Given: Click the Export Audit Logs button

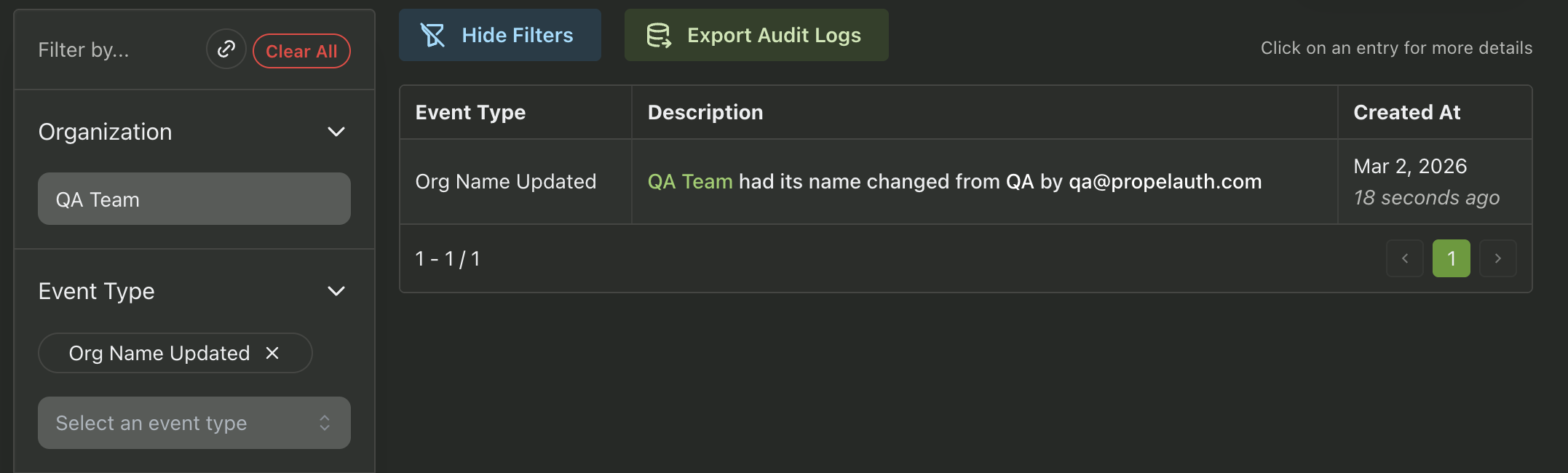Looking at the screenshot, I should click(756, 34).
